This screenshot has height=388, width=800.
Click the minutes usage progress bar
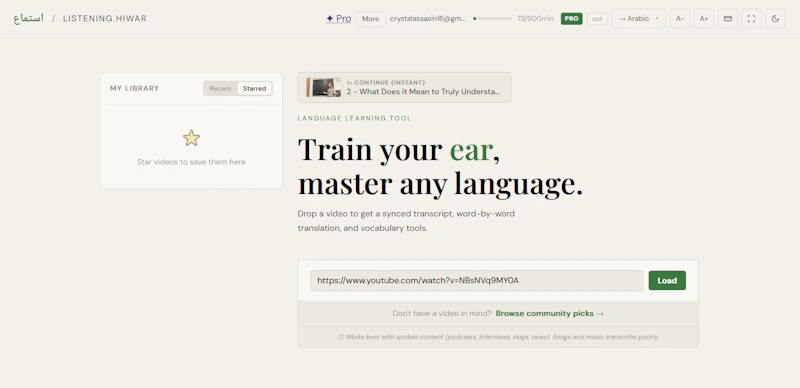492,18
